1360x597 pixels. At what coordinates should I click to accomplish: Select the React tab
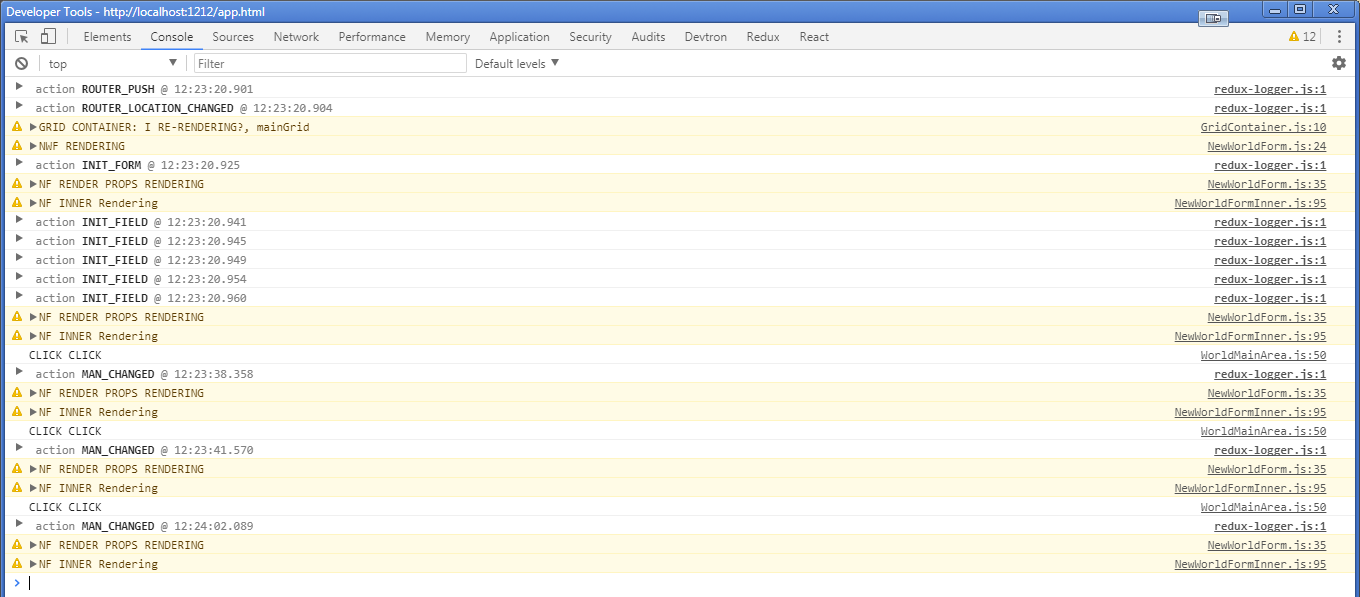[814, 37]
